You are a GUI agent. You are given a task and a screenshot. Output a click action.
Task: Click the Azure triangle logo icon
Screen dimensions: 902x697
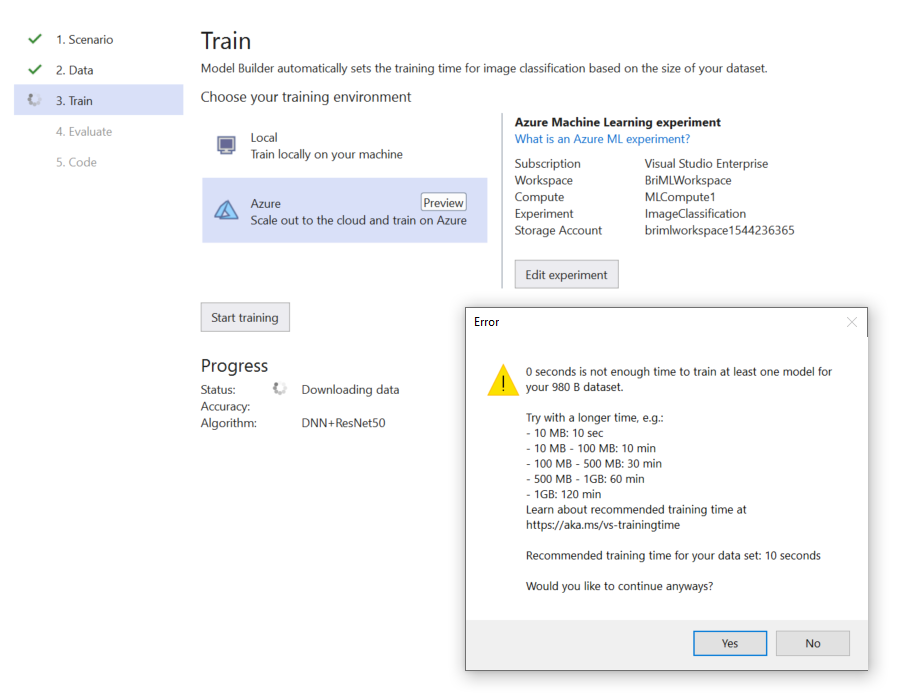(x=226, y=210)
